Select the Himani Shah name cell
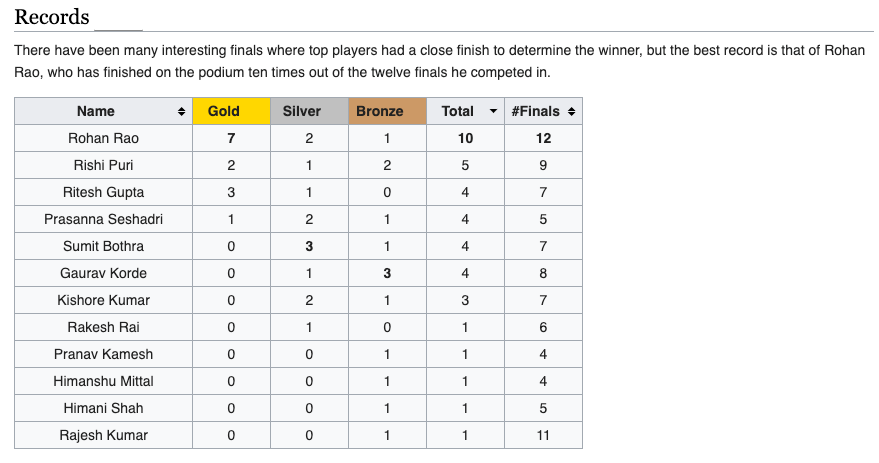This screenshot has height=463, width=879. click(103, 408)
